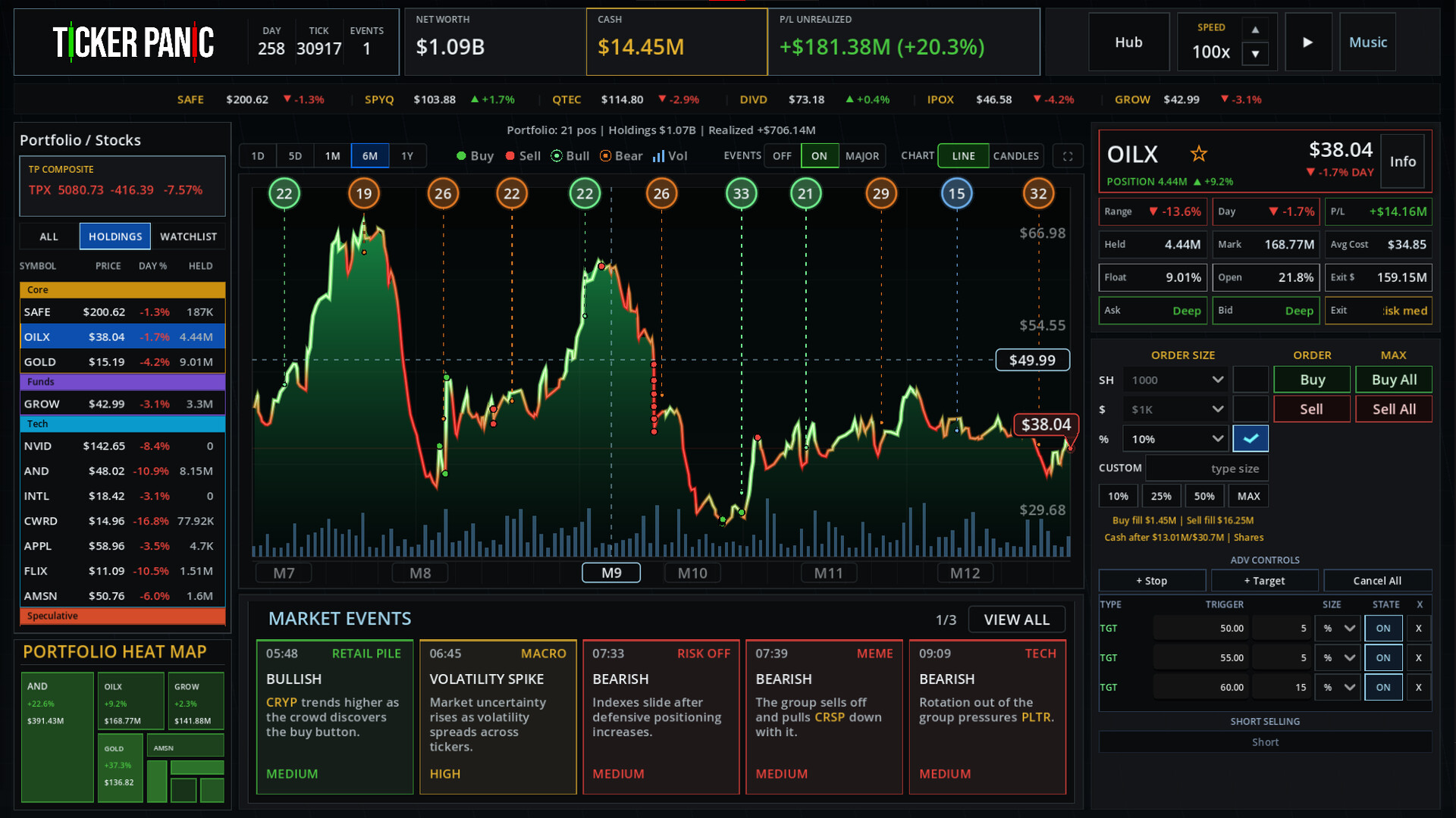Click the green event marker numbered 33
Image resolution: width=1456 pixels, height=818 pixels.
[741, 194]
